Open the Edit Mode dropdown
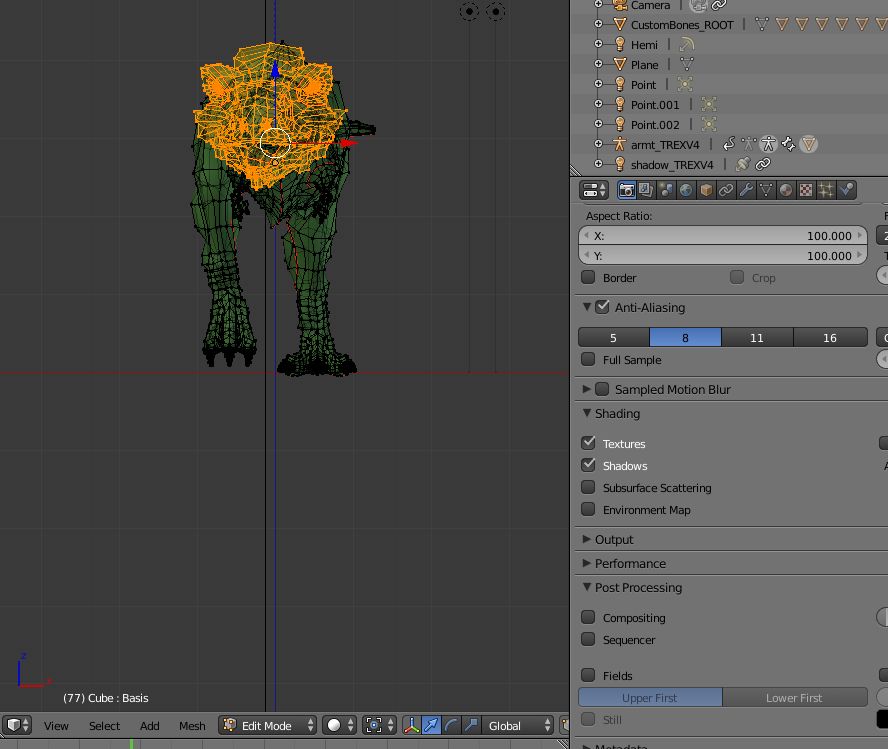The height and width of the screenshot is (749, 888). click(268, 725)
